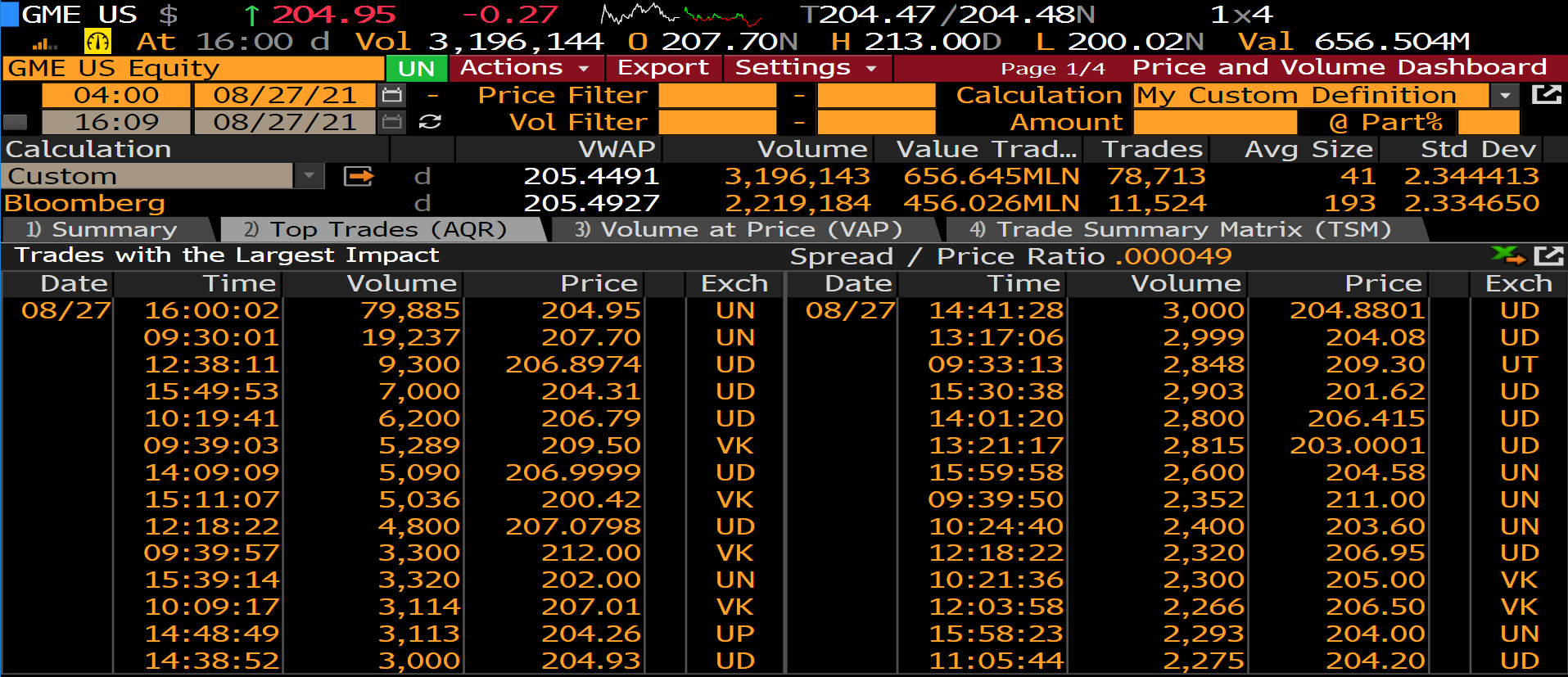Select the 09:33:13 trade on UT exchange
The image size is (1568, 677).
[1177, 364]
